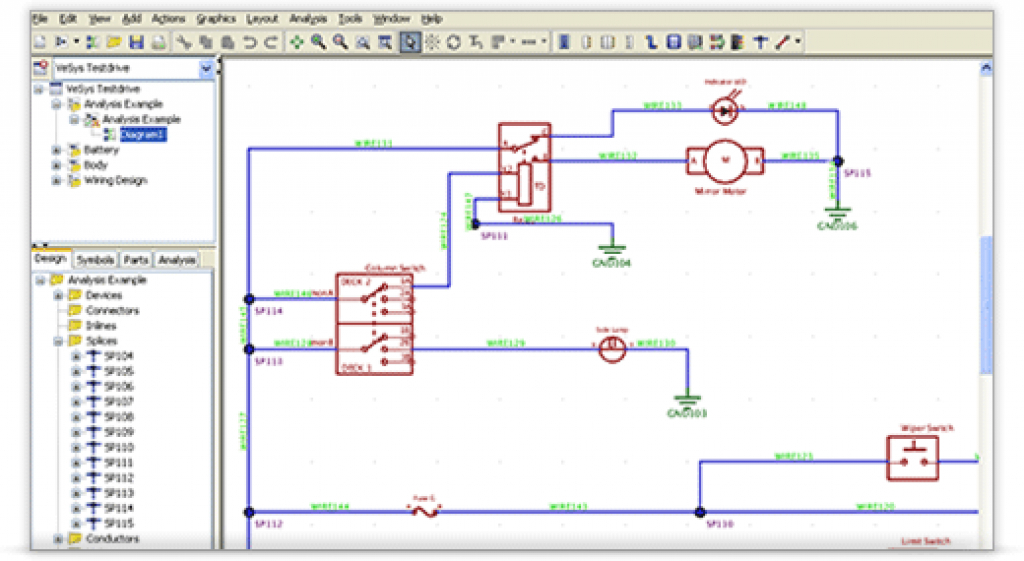
Task: Select the Undo arrow in toolbar
Action: tap(249, 42)
